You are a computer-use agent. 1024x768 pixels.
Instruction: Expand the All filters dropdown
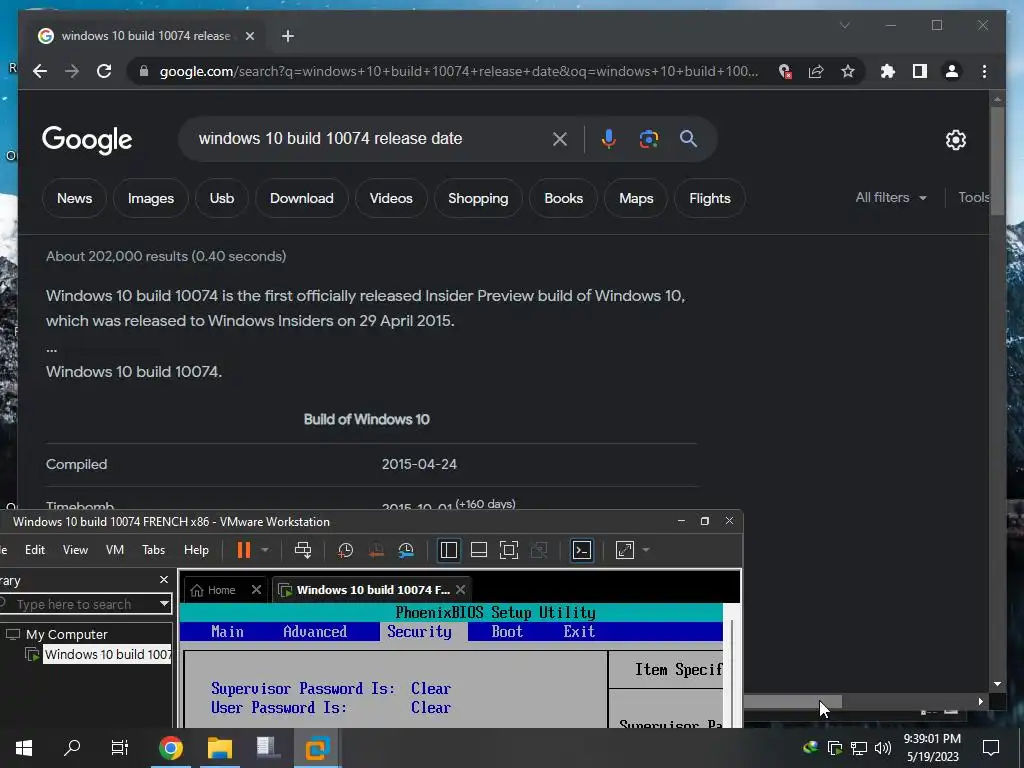tap(891, 197)
